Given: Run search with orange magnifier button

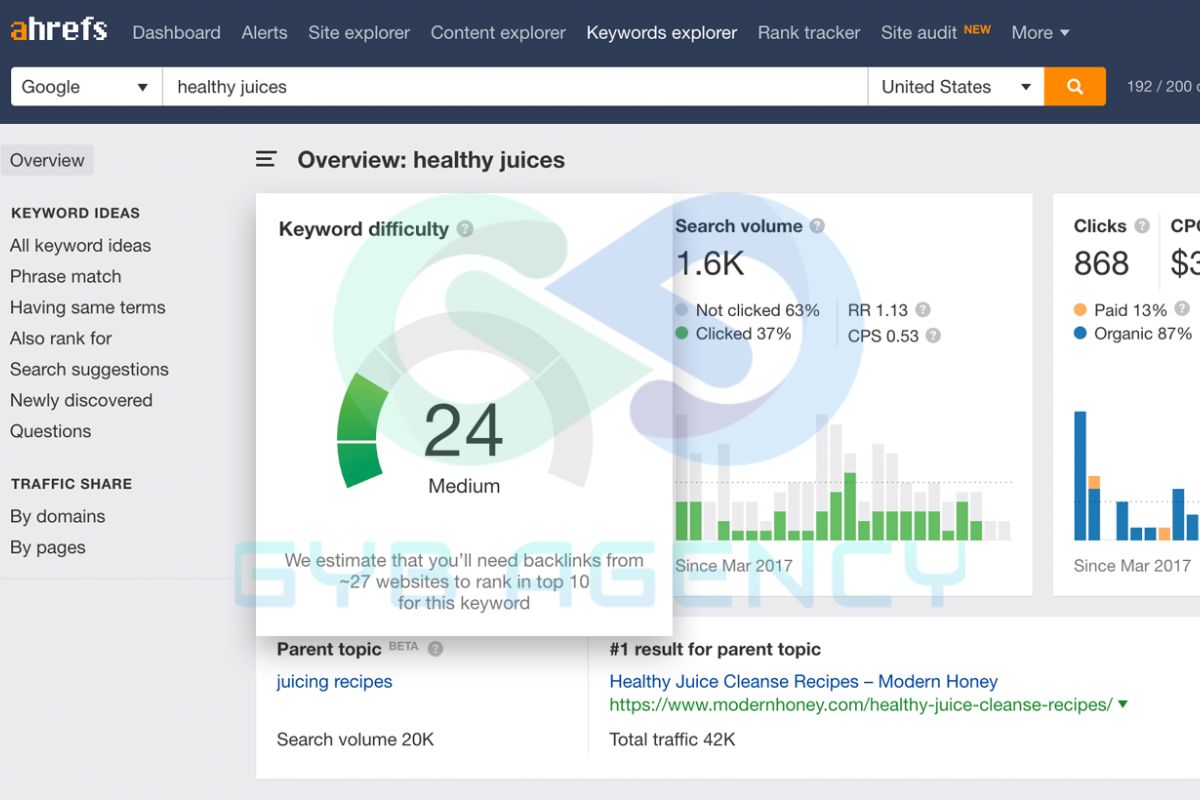Looking at the screenshot, I should (1075, 87).
